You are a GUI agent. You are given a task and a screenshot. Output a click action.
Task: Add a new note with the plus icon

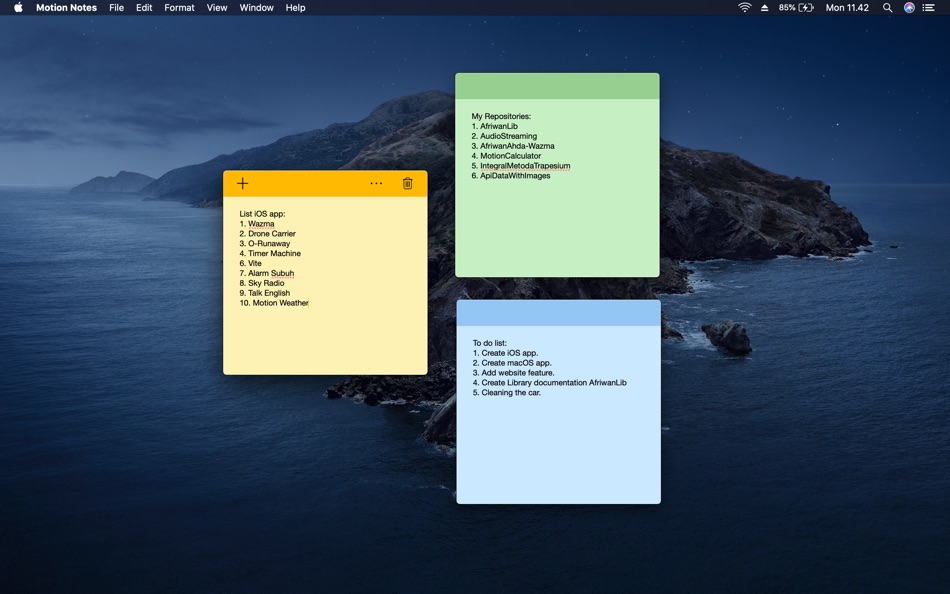tap(242, 183)
